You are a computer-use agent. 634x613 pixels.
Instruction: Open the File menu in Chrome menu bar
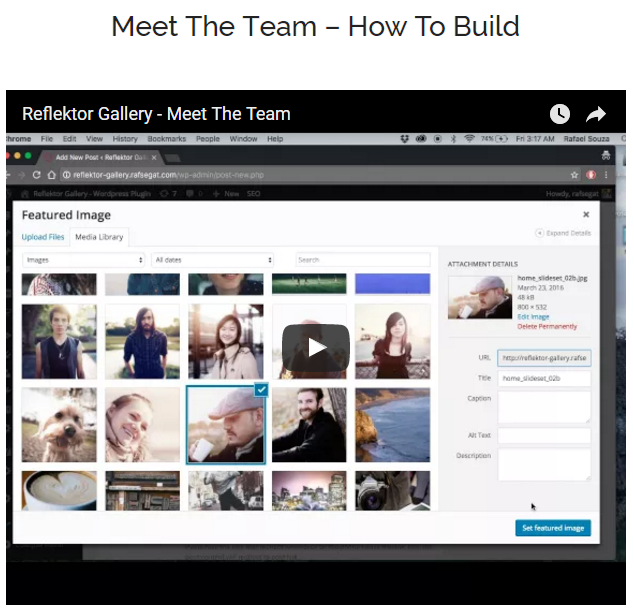click(46, 139)
